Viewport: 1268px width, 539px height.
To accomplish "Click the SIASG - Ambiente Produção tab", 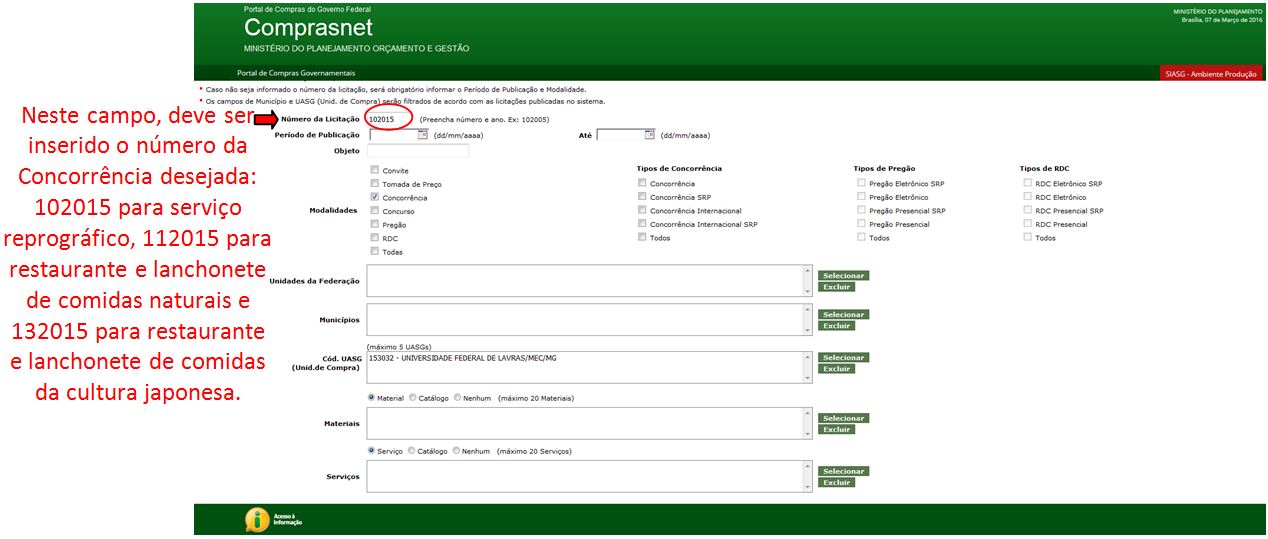I will tap(1212, 74).
